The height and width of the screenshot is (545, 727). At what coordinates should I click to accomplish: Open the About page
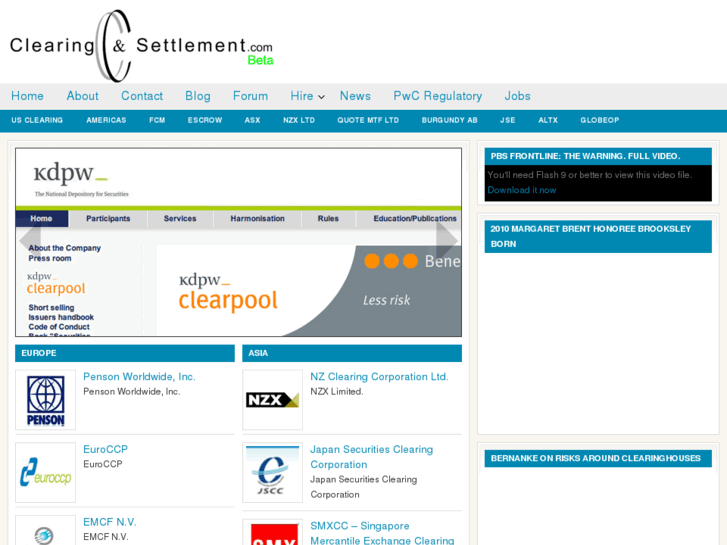(83, 96)
